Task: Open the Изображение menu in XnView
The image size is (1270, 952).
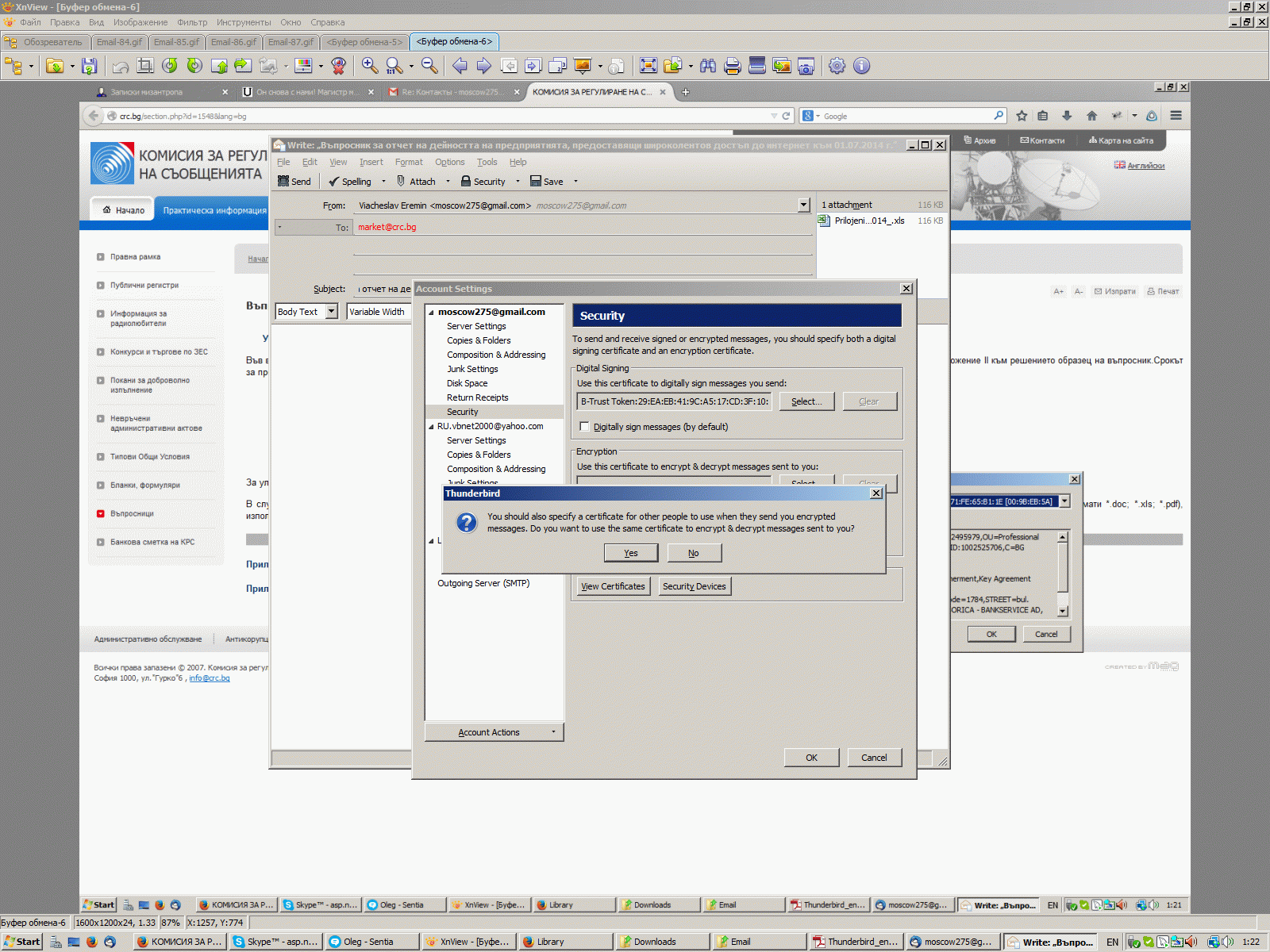Action: pos(140,22)
